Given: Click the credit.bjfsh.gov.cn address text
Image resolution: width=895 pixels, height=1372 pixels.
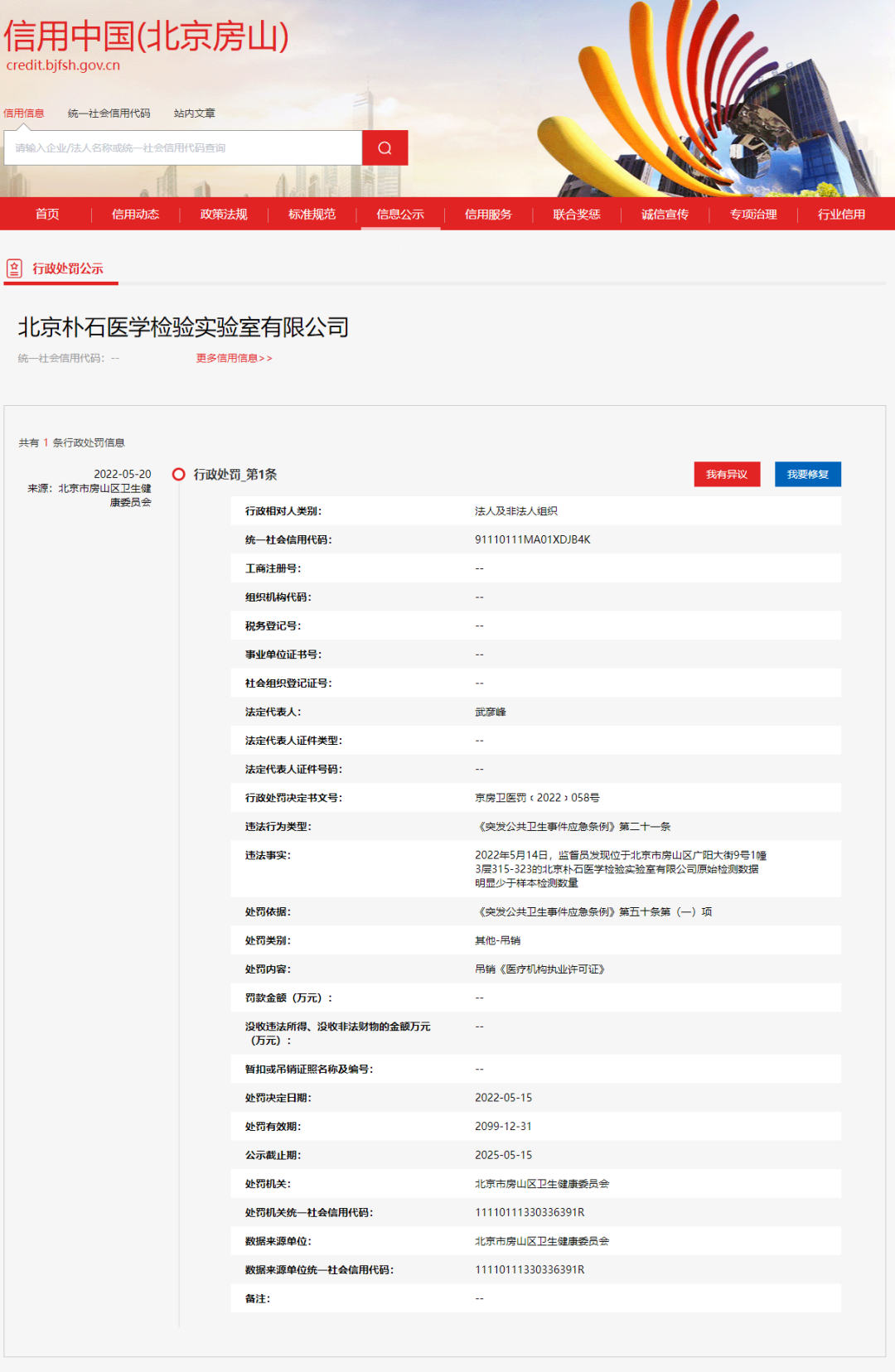Looking at the screenshot, I should coord(63,65).
